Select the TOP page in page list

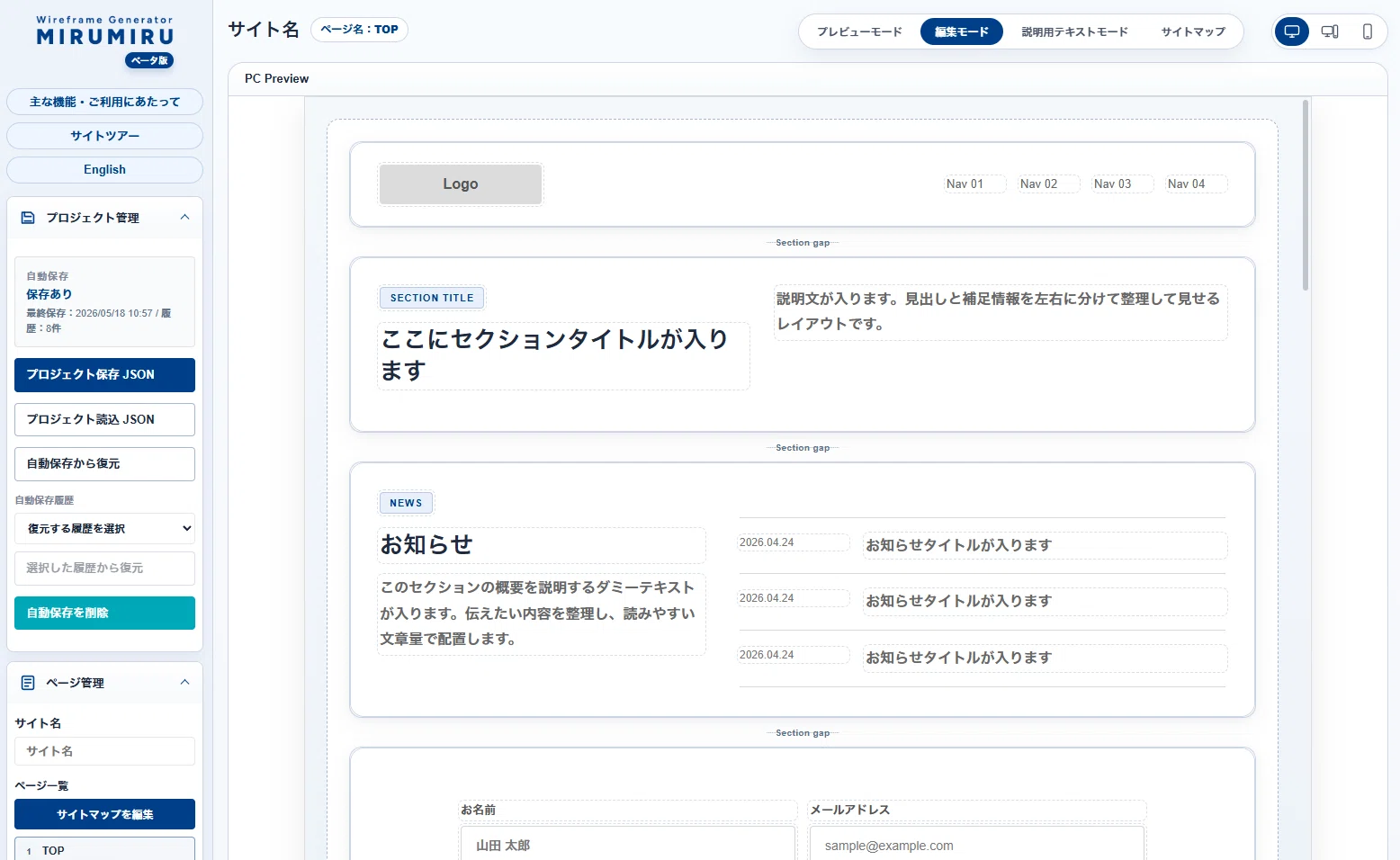point(104,850)
